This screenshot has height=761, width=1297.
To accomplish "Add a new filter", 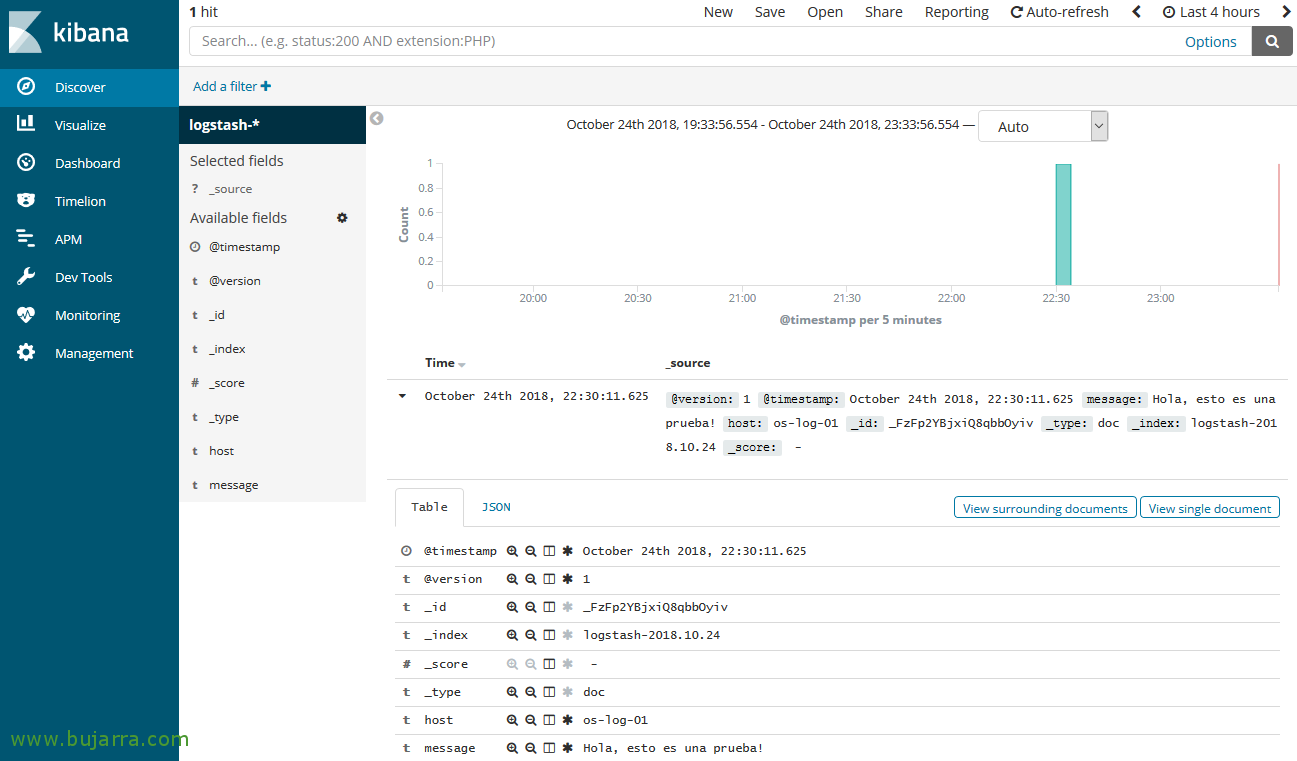I will [x=232, y=87].
